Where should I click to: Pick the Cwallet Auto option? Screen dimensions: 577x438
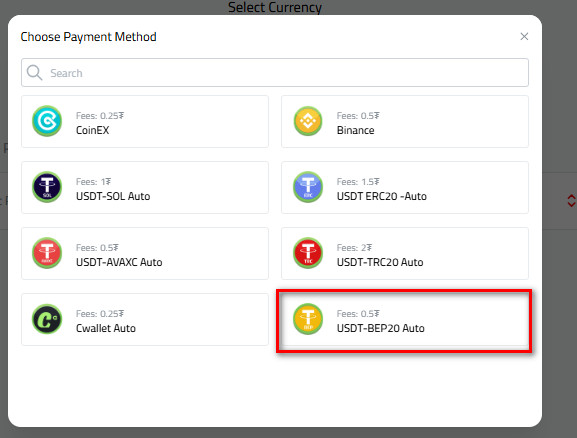point(145,319)
